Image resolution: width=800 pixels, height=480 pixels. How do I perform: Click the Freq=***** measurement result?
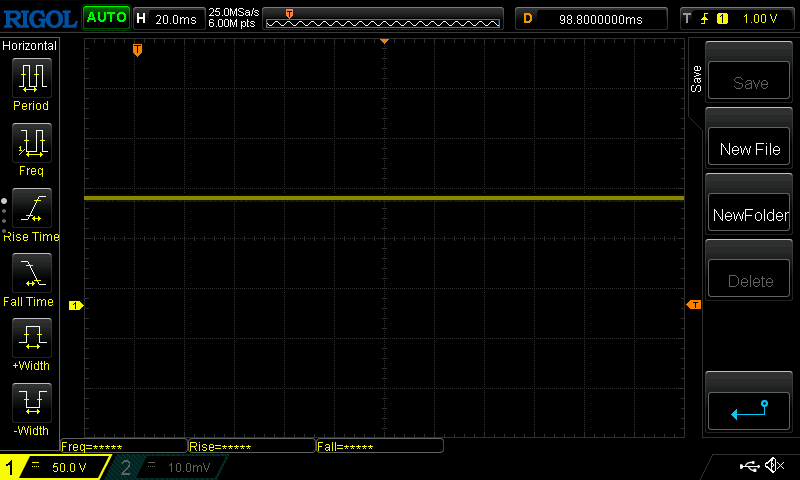click(x=124, y=446)
